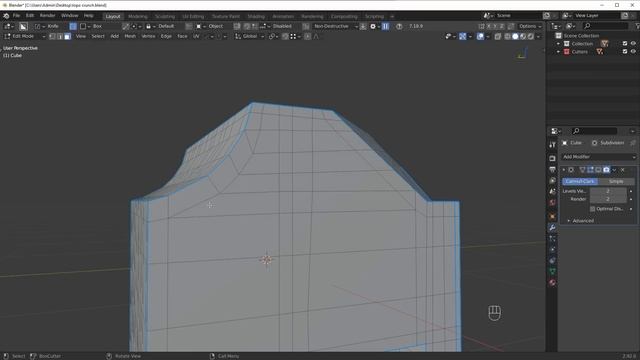Enable face select mode

68,36
